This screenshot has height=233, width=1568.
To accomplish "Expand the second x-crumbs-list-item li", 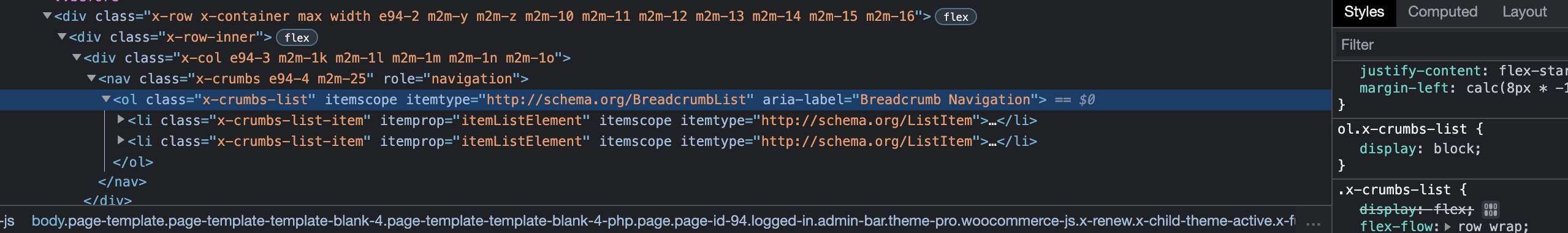I will (x=121, y=140).
